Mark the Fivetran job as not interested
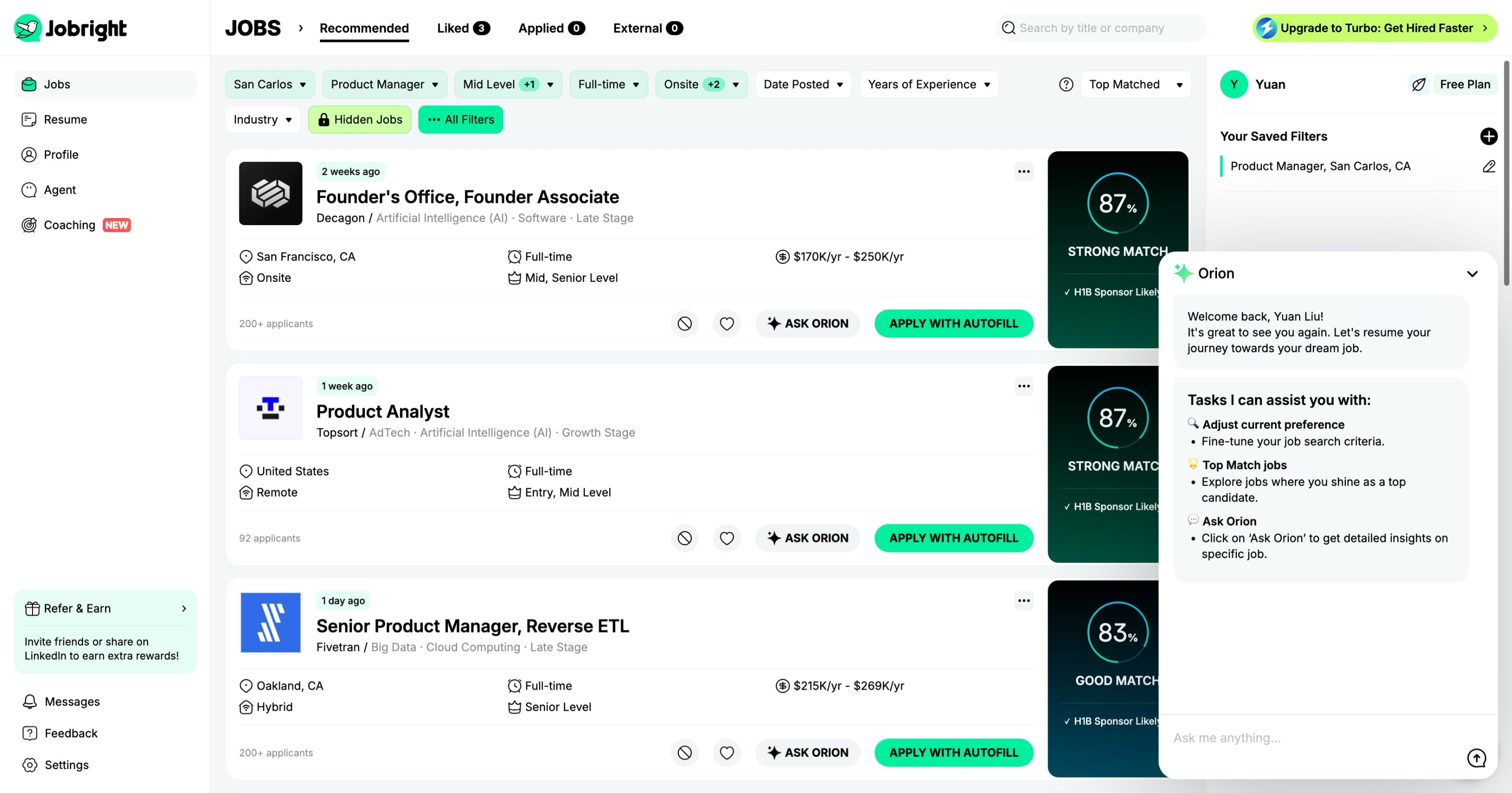1512x793 pixels. coord(684,752)
